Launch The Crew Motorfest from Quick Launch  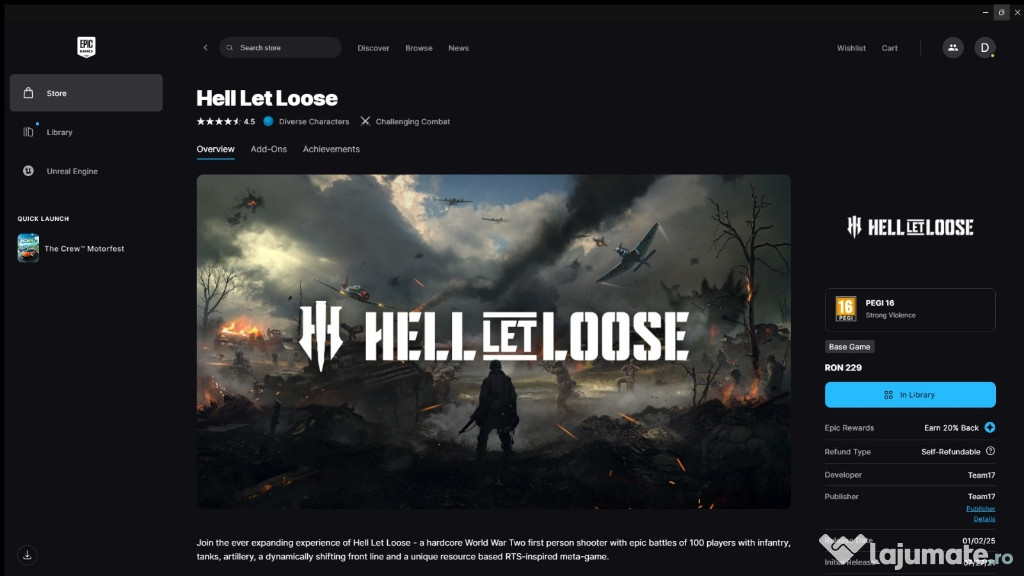click(x=71, y=249)
